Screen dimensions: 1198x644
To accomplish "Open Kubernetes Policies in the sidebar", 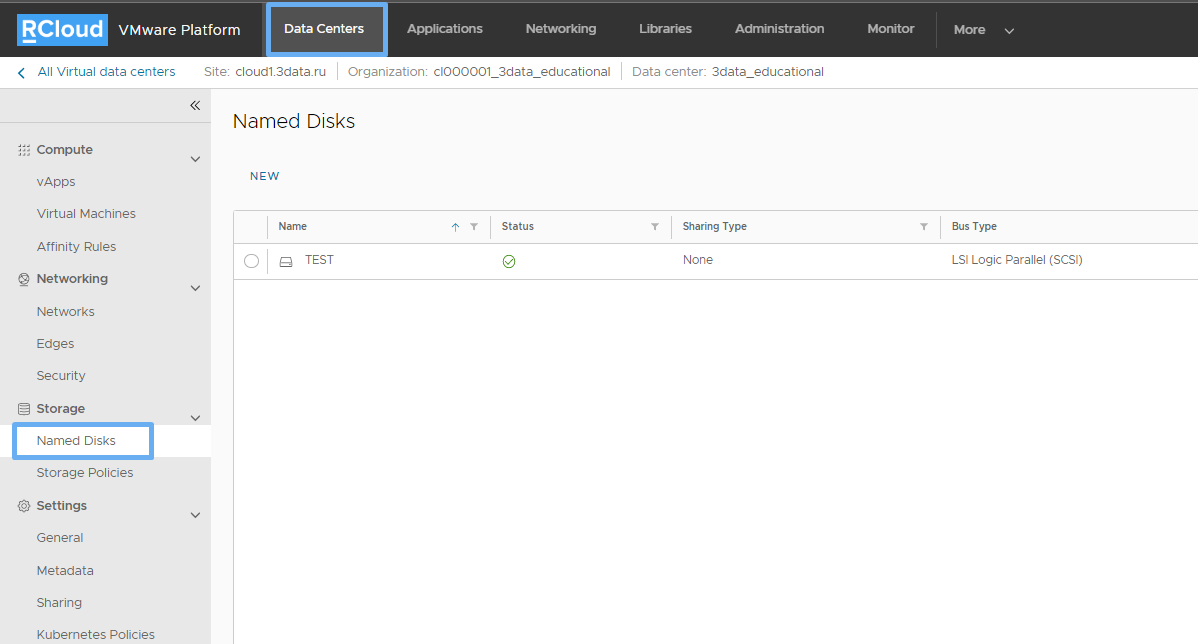I will [x=96, y=635].
